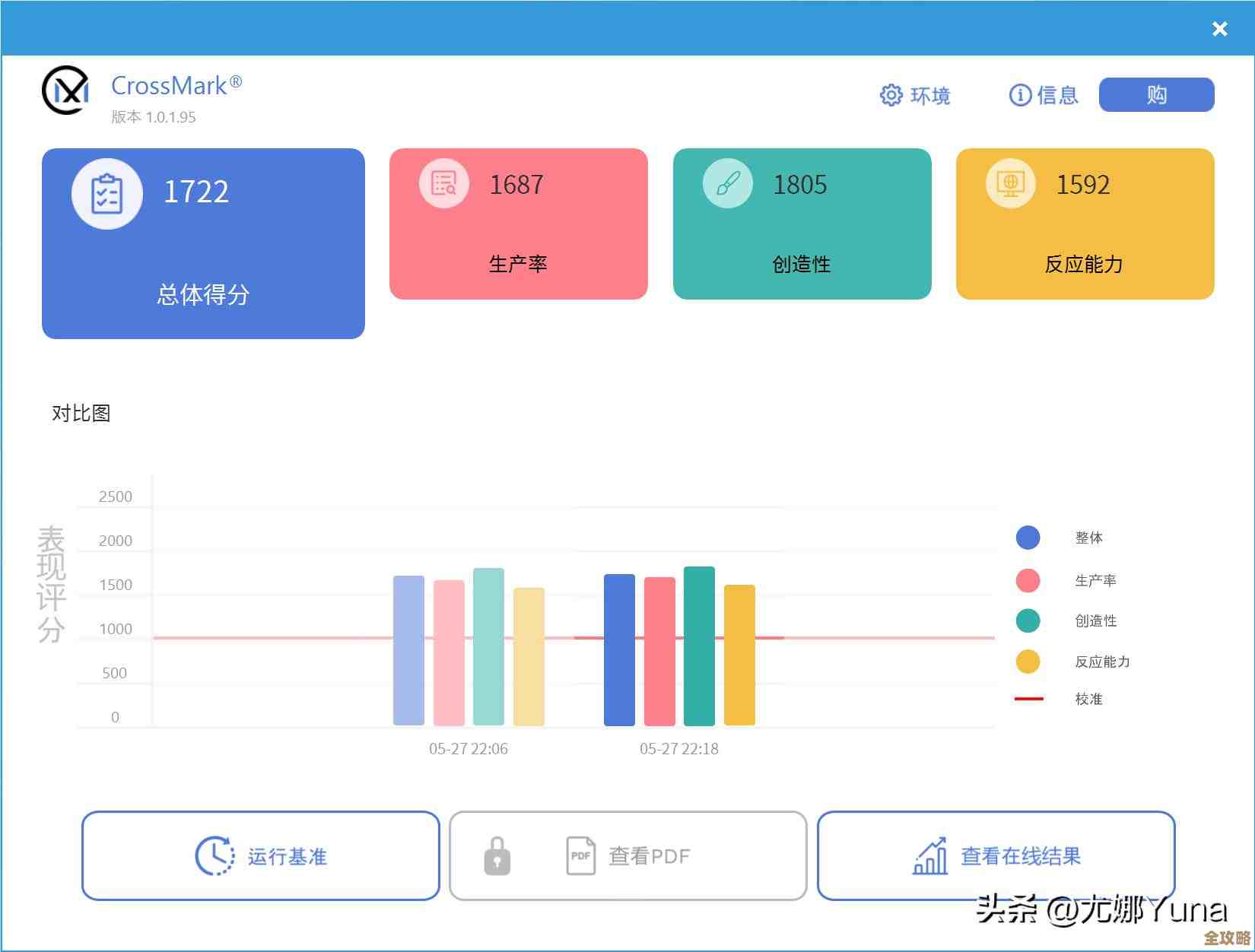Click the PDF document icon in 查看PDF button

(x=581, y=855)
